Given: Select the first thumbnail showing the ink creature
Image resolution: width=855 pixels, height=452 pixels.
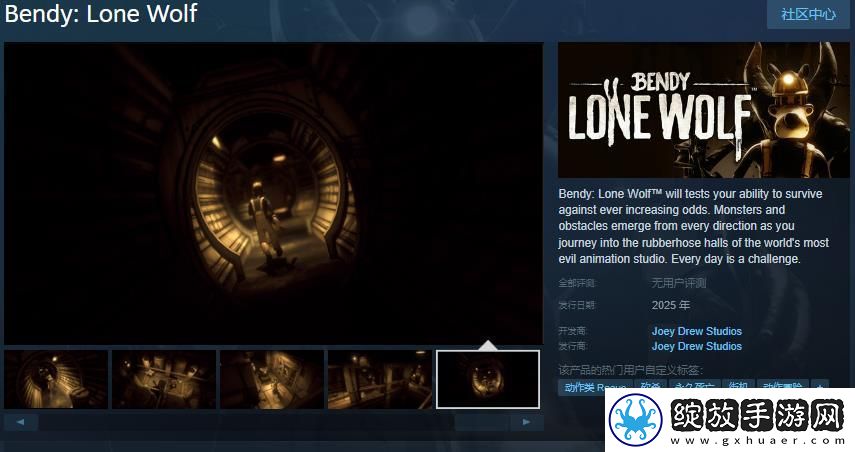Looking at the screenshot, I should [x=56, y=379].
